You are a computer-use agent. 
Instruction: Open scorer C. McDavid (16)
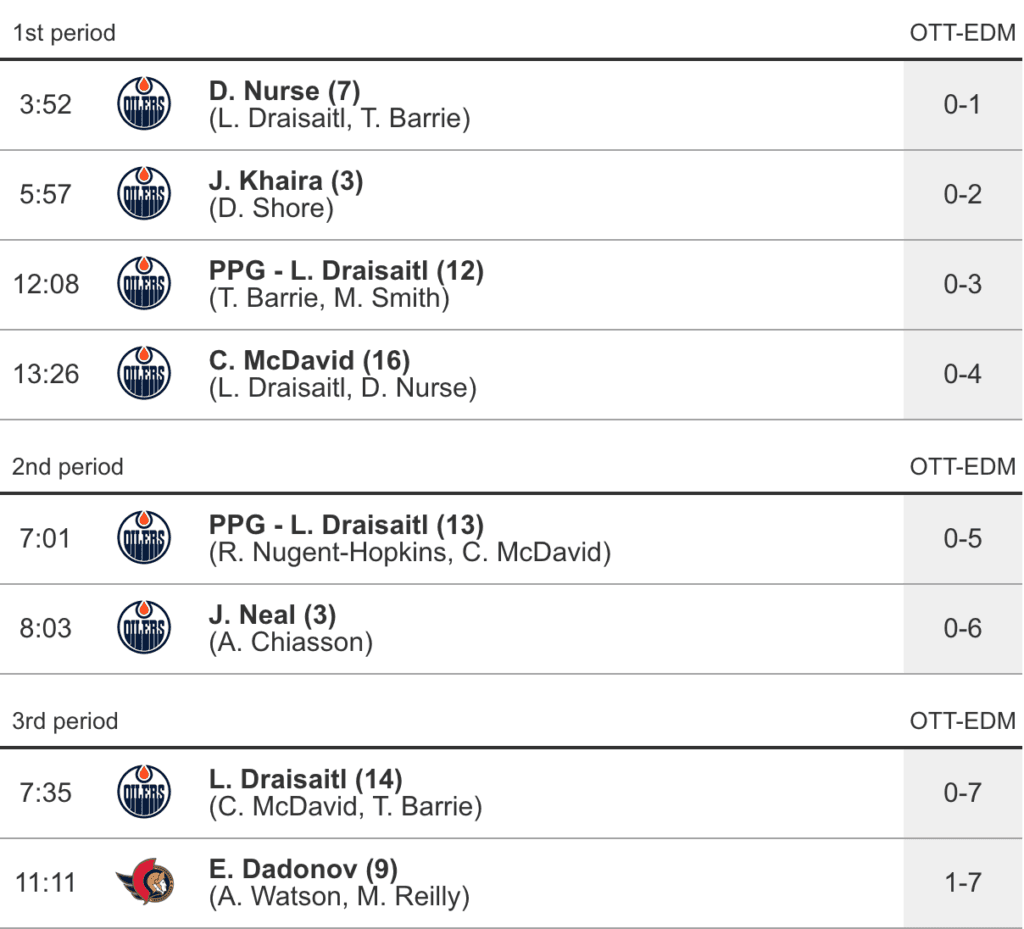tap(309, 361)
